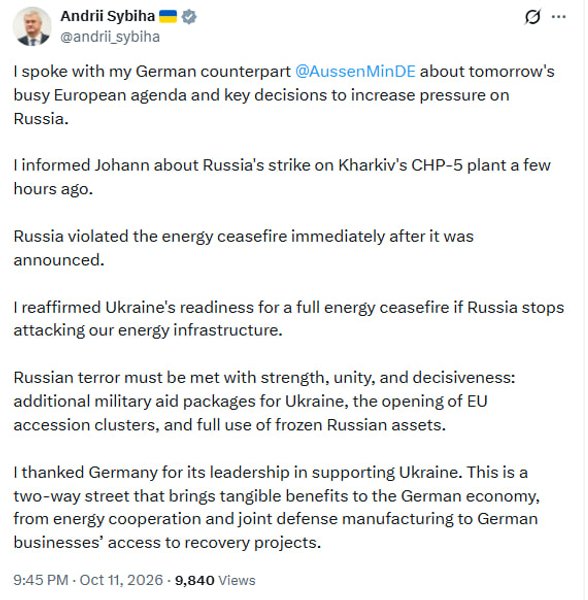Viewport: 588px width, 600px height.
Task: Click the 9,840 view count number
Action: (x=194, y=580)
